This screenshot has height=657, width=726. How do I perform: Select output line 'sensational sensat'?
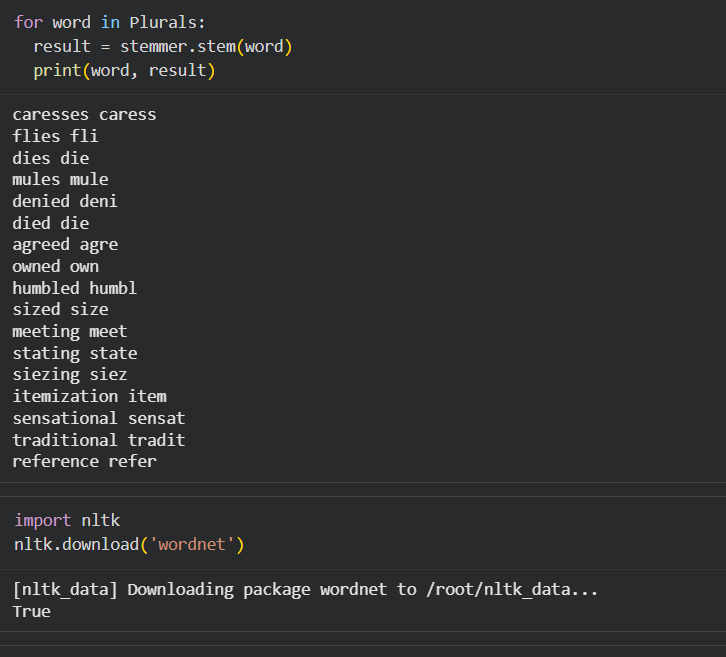point(99,418)
